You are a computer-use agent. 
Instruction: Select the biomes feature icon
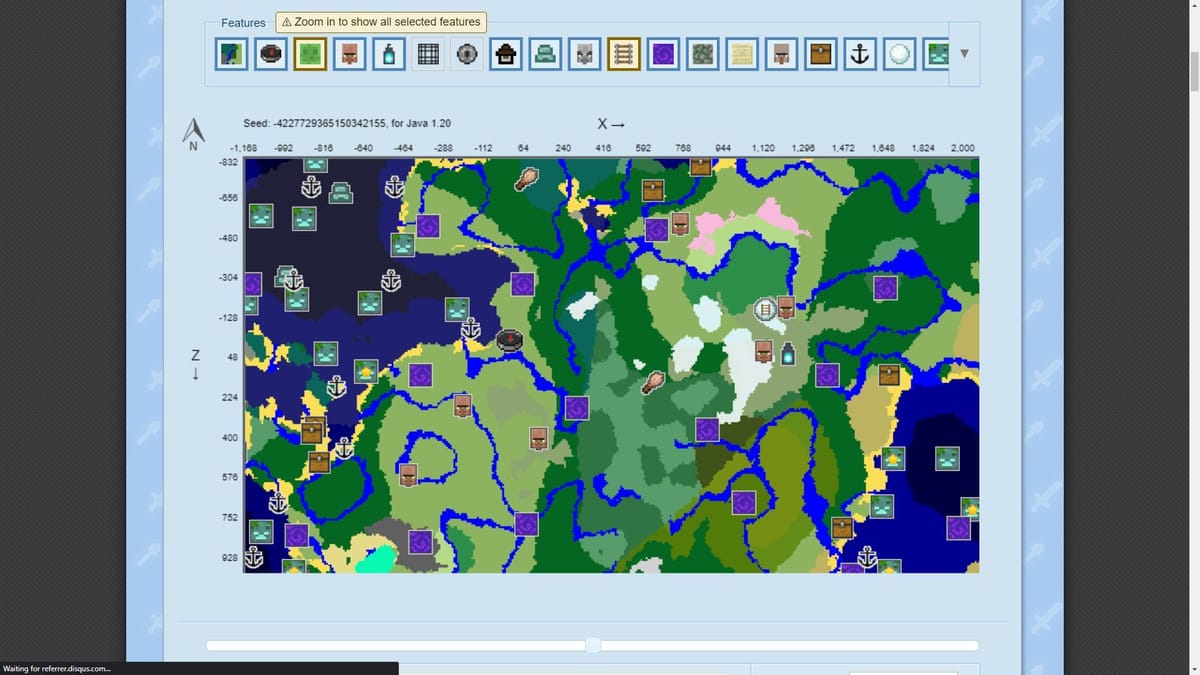[x=231, y=54]
